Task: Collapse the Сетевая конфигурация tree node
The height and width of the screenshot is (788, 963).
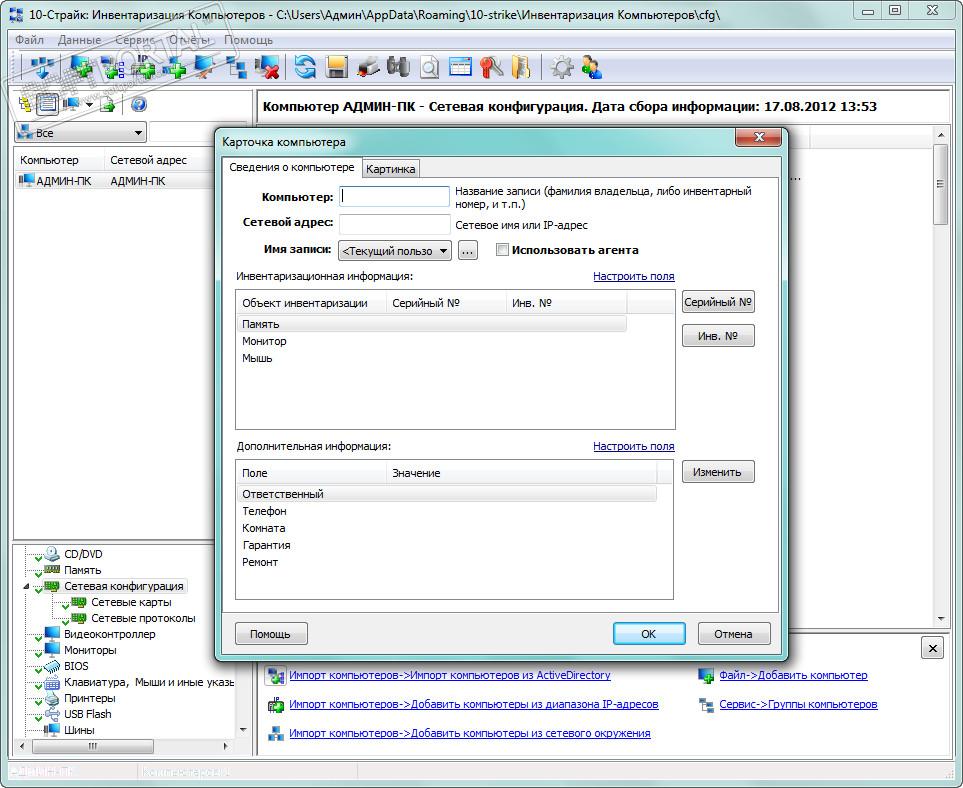Action: tap(26, 587)
